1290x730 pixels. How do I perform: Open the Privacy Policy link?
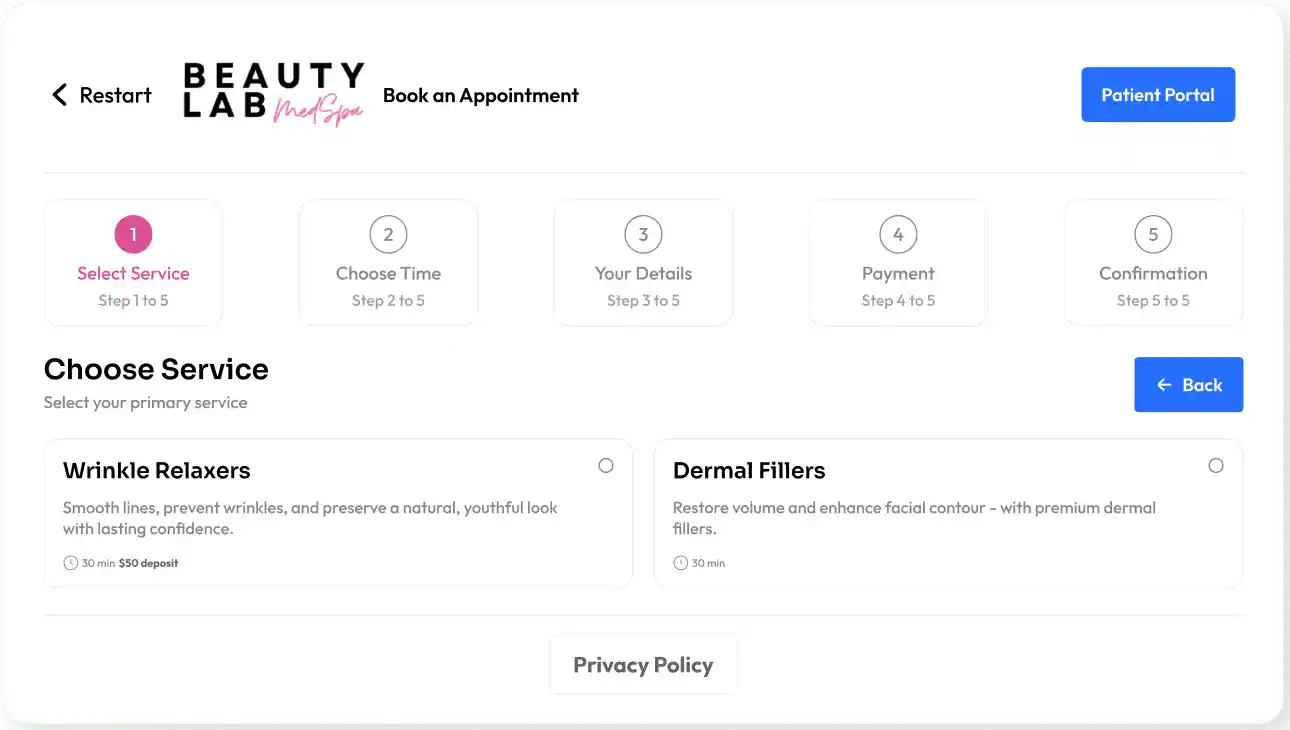pos(643,665)
